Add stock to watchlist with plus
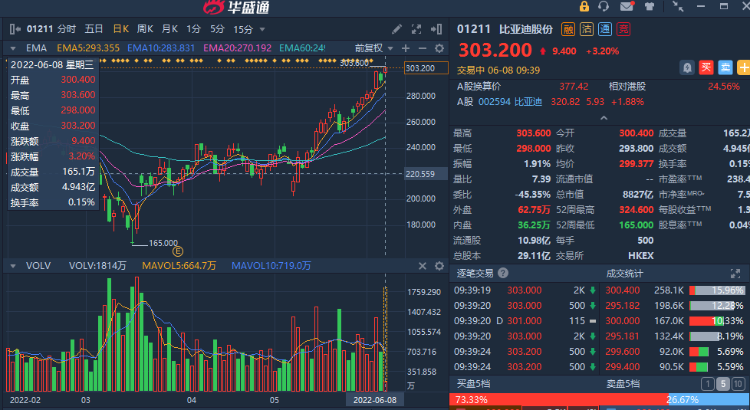Screen dimensions: 750x410 [744, 68]
